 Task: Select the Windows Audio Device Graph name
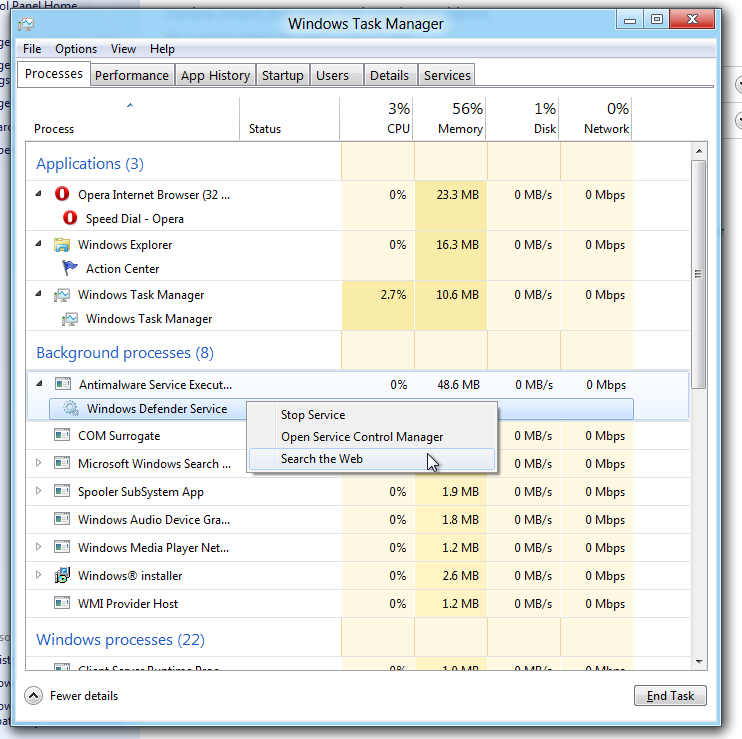coord(154,519)
